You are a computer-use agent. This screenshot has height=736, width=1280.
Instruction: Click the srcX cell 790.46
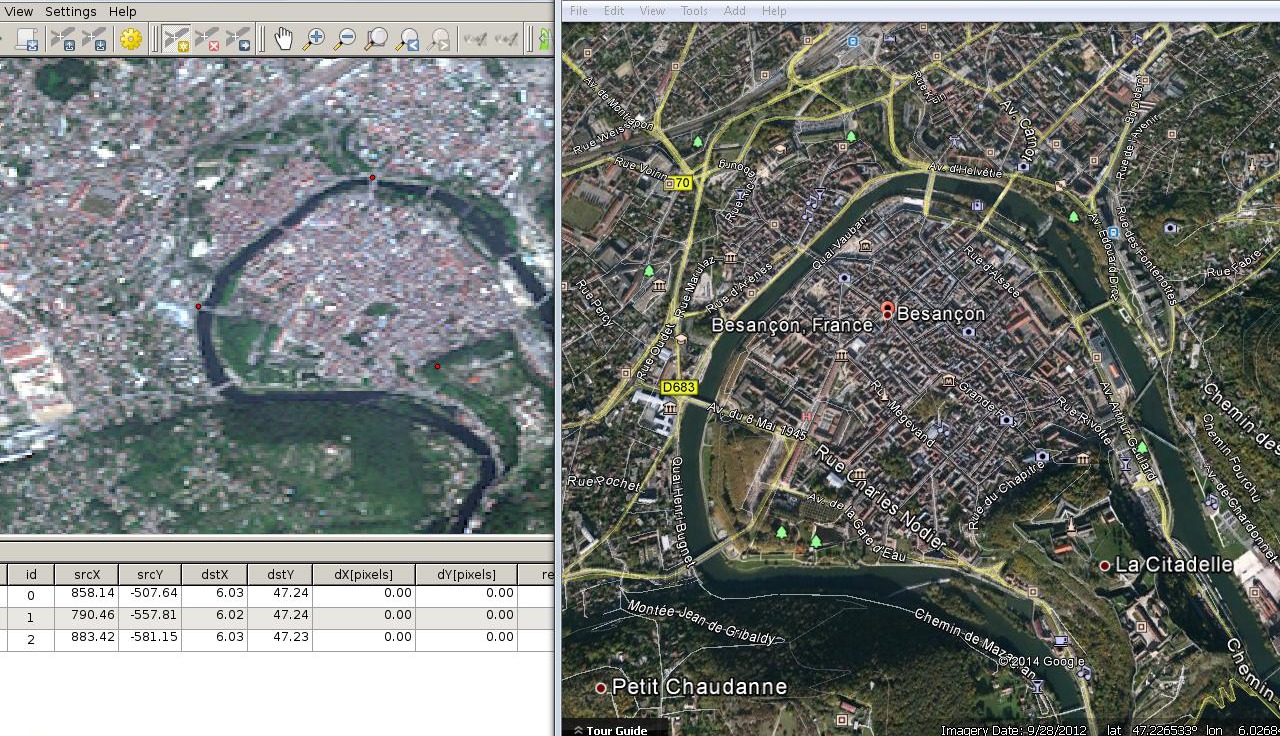[x=87, y=615]
